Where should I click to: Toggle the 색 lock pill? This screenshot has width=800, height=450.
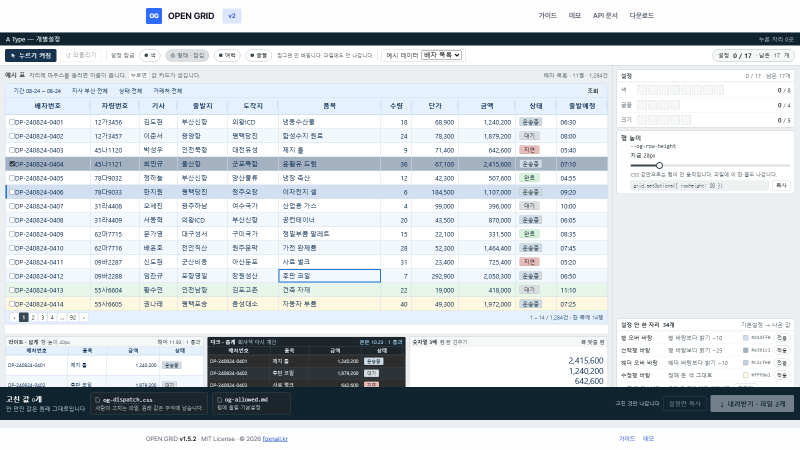pos(149,55)
